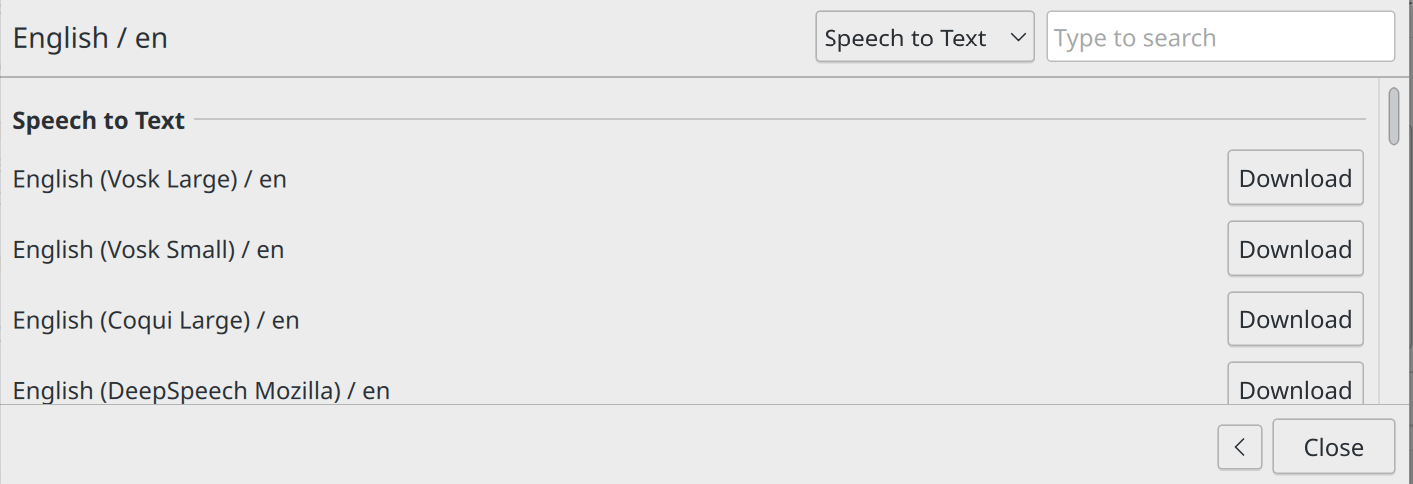Click the English / en page title

[90, 38]
